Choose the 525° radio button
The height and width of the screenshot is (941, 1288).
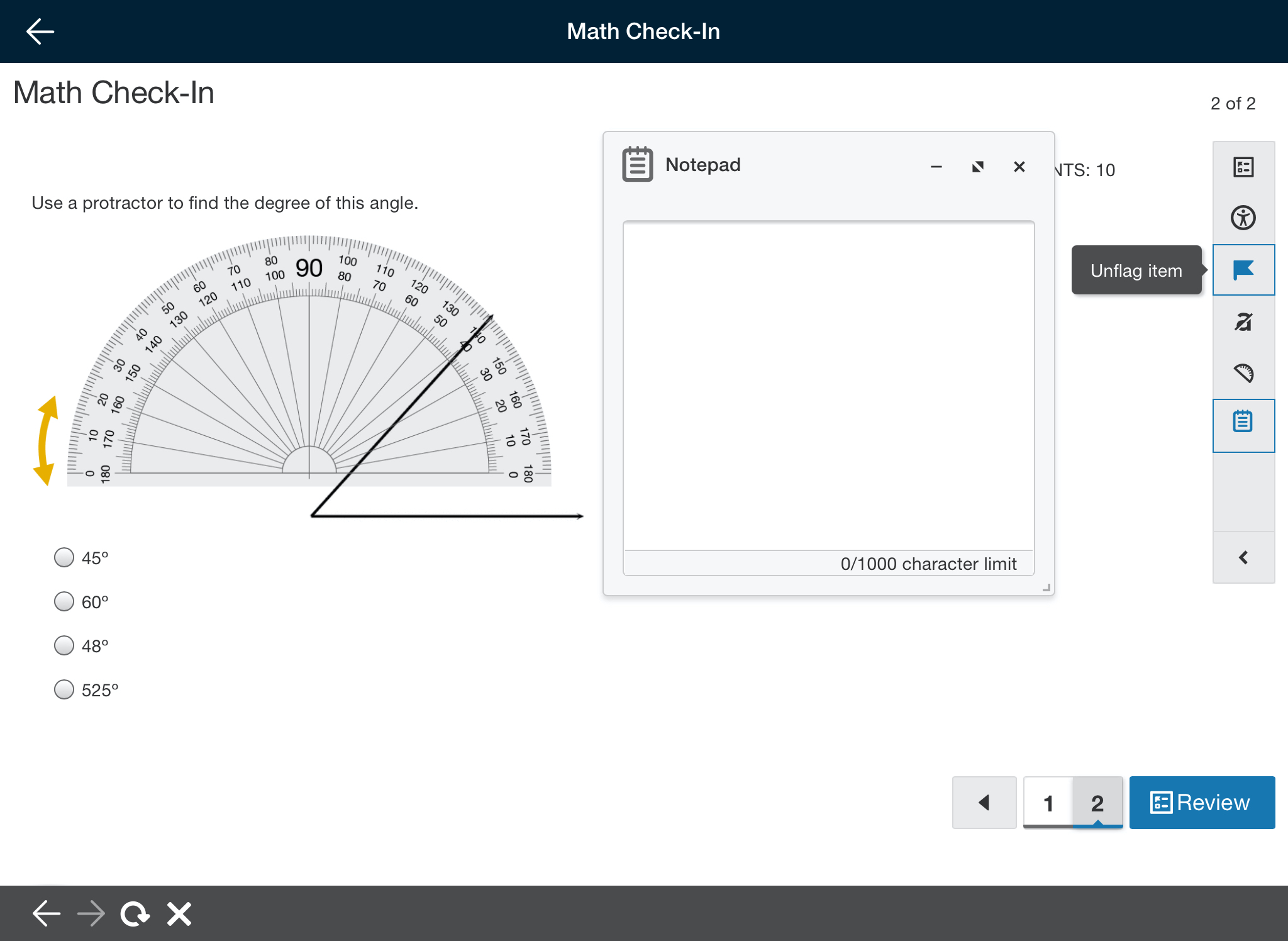64,689
